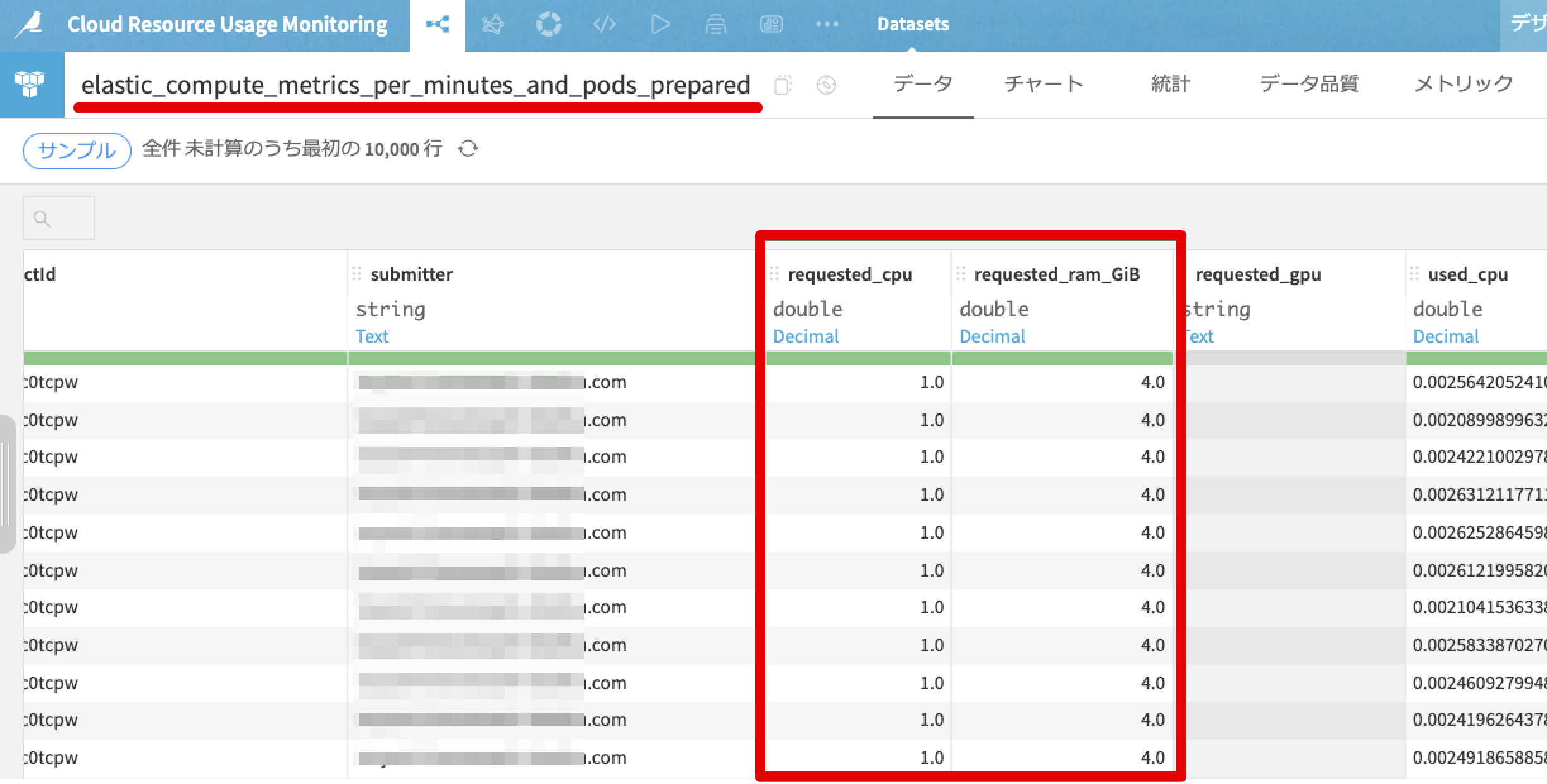The image size is (1547, 784).
Task: Click the copy icon beside the dataset name
Action: (x=784, y=85)
